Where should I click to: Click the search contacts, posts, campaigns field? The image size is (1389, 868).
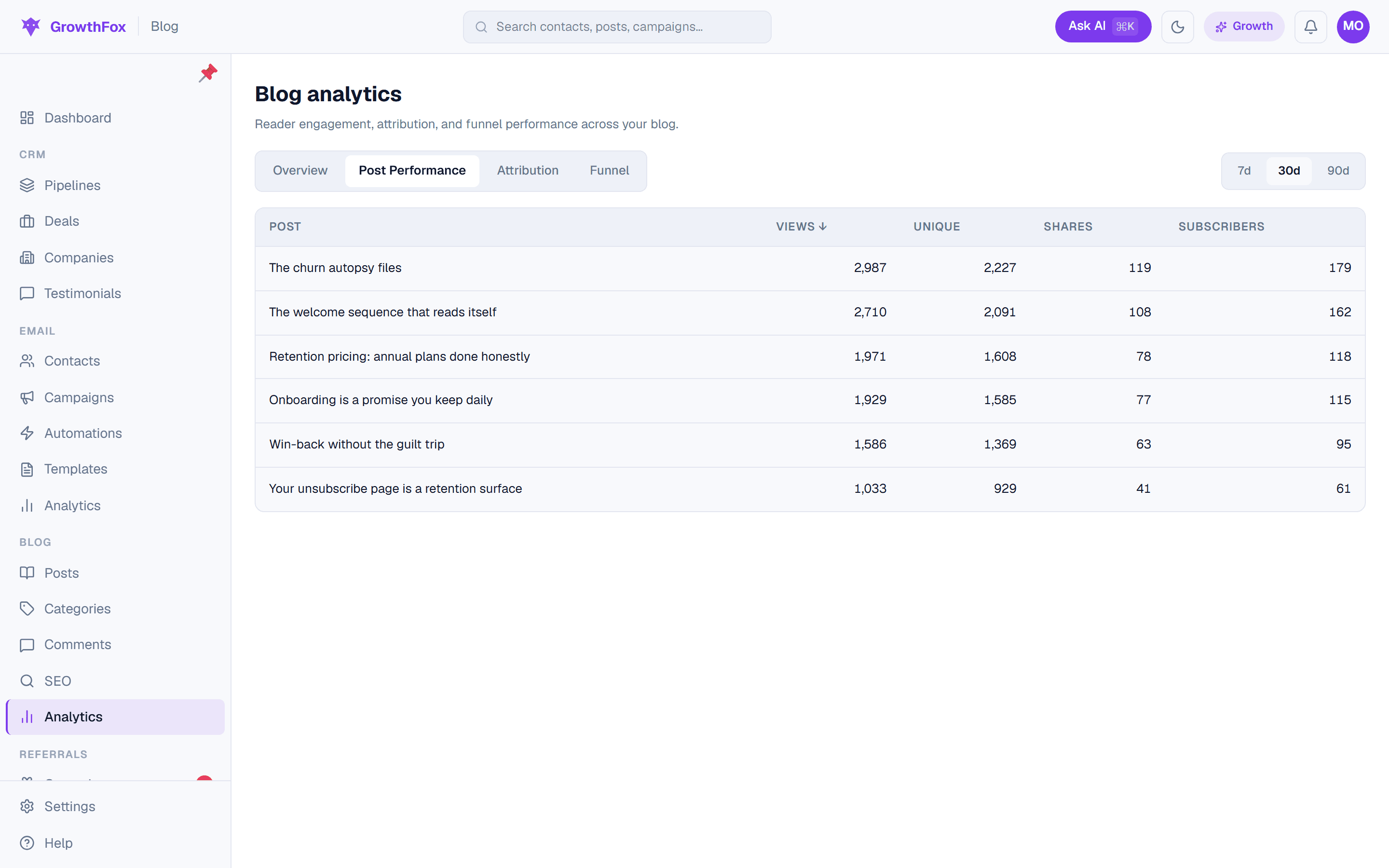tap(617, 27)
